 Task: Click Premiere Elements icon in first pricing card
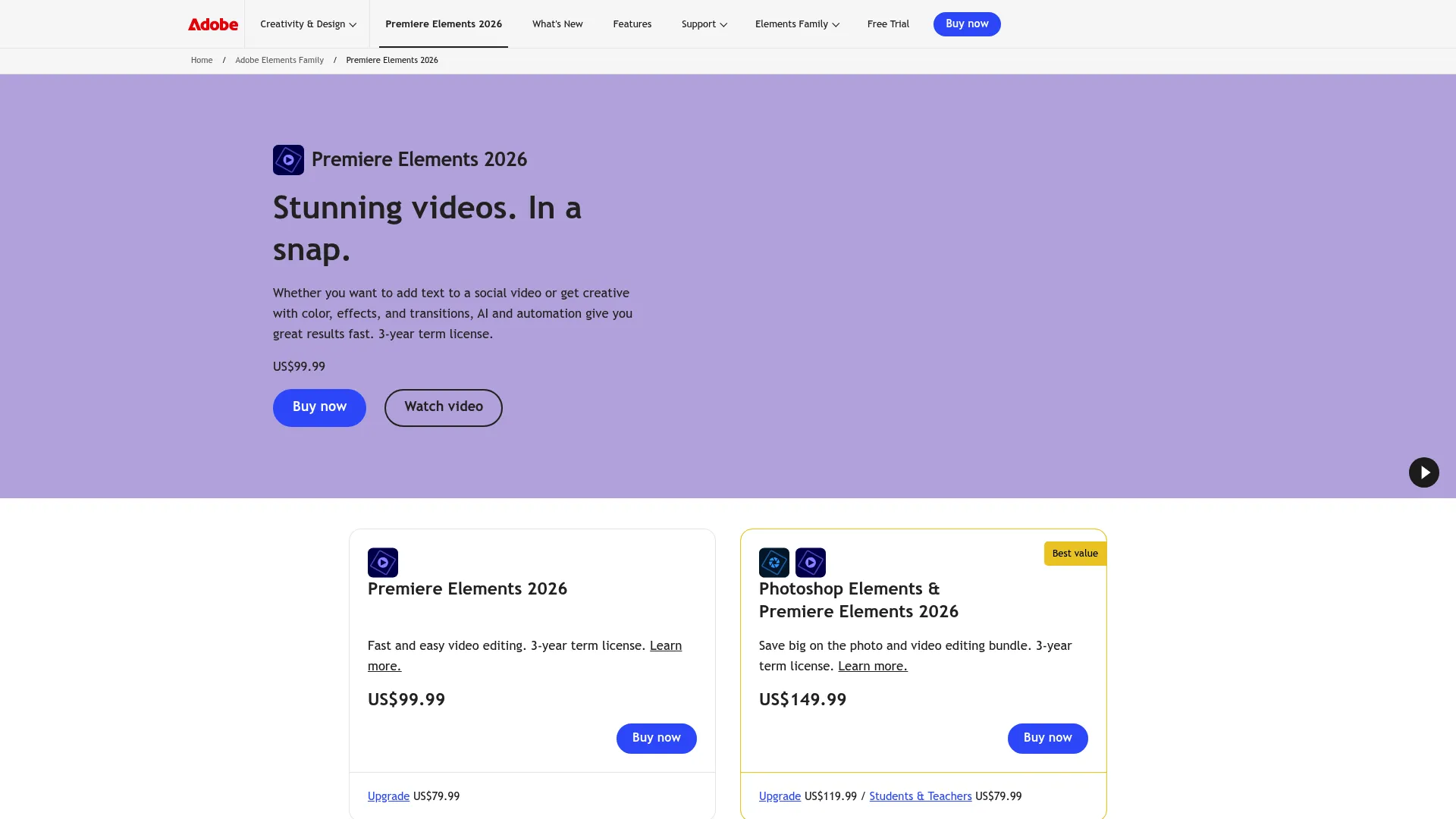pyautogui.click(x=383, y=563)
